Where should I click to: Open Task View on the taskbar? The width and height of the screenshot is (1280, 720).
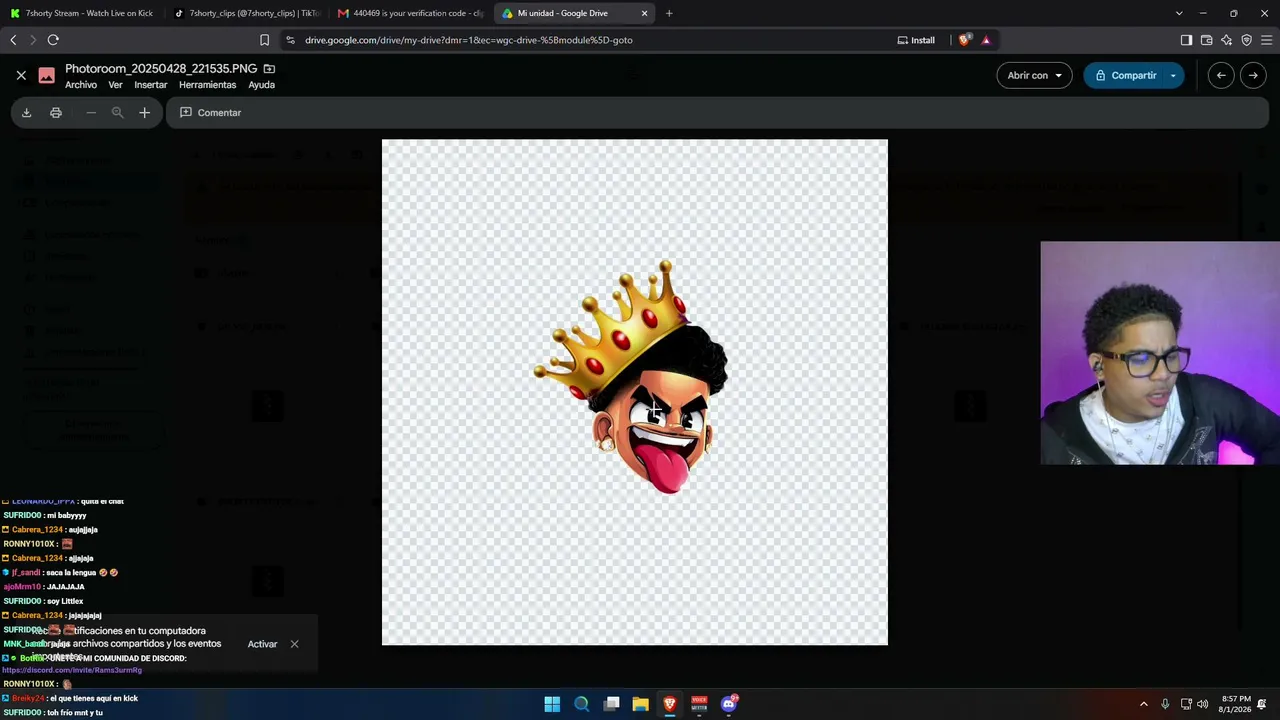coord(611,704)
